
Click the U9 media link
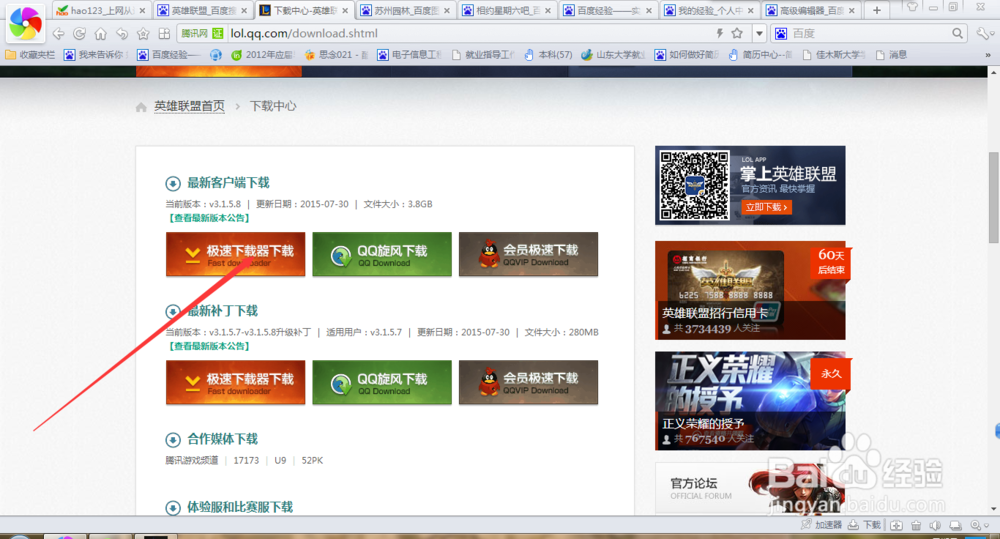click(x=280, y=461)
